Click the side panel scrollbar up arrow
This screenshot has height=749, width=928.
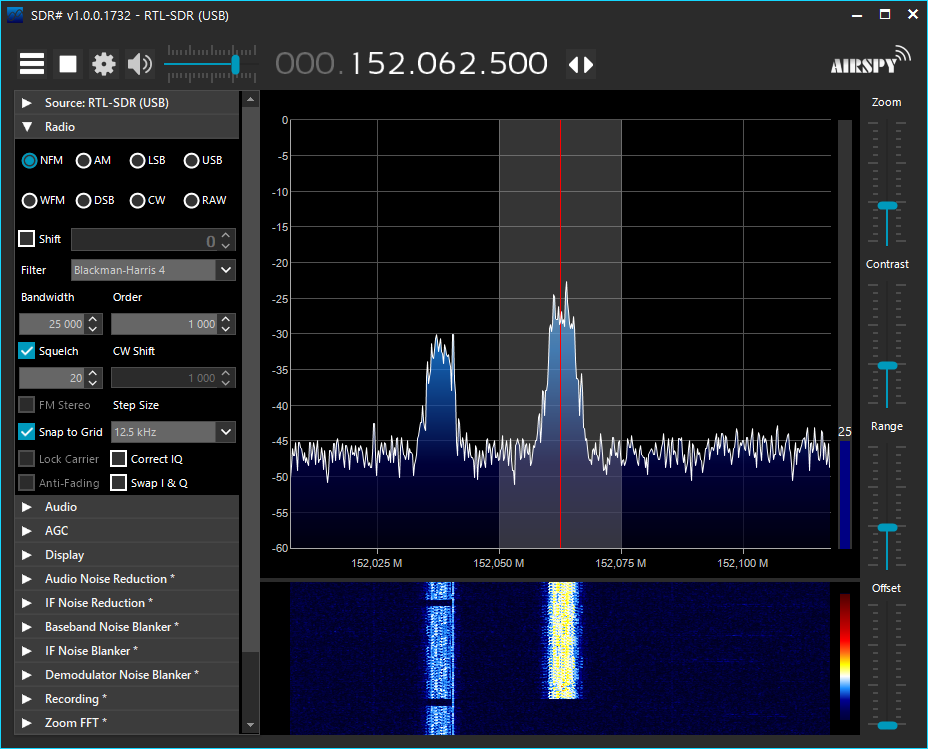(250, 99)
